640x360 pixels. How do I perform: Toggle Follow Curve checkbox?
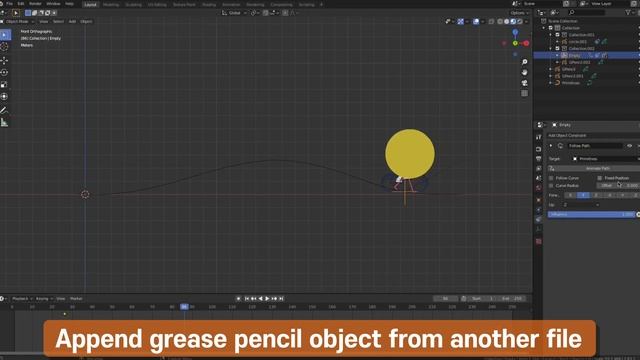551,178
